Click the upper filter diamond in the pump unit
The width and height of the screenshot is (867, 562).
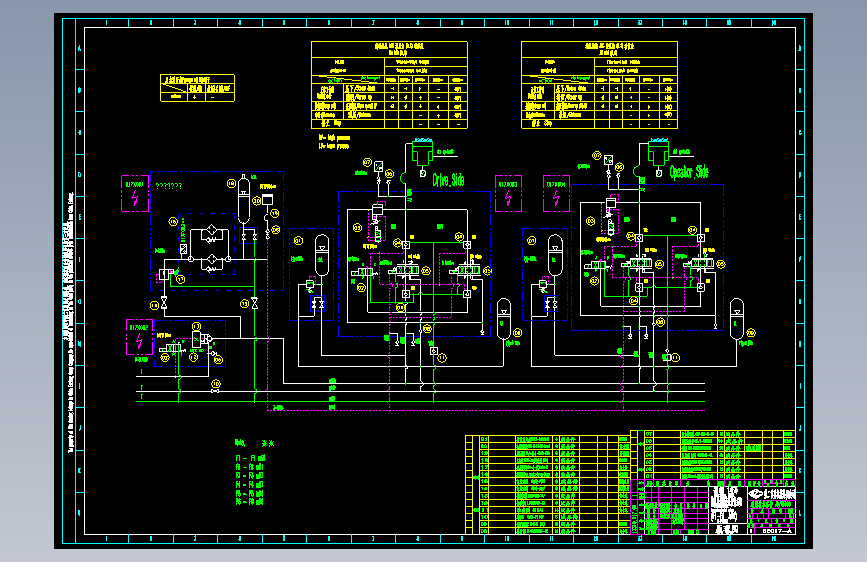tap(212, 231)
